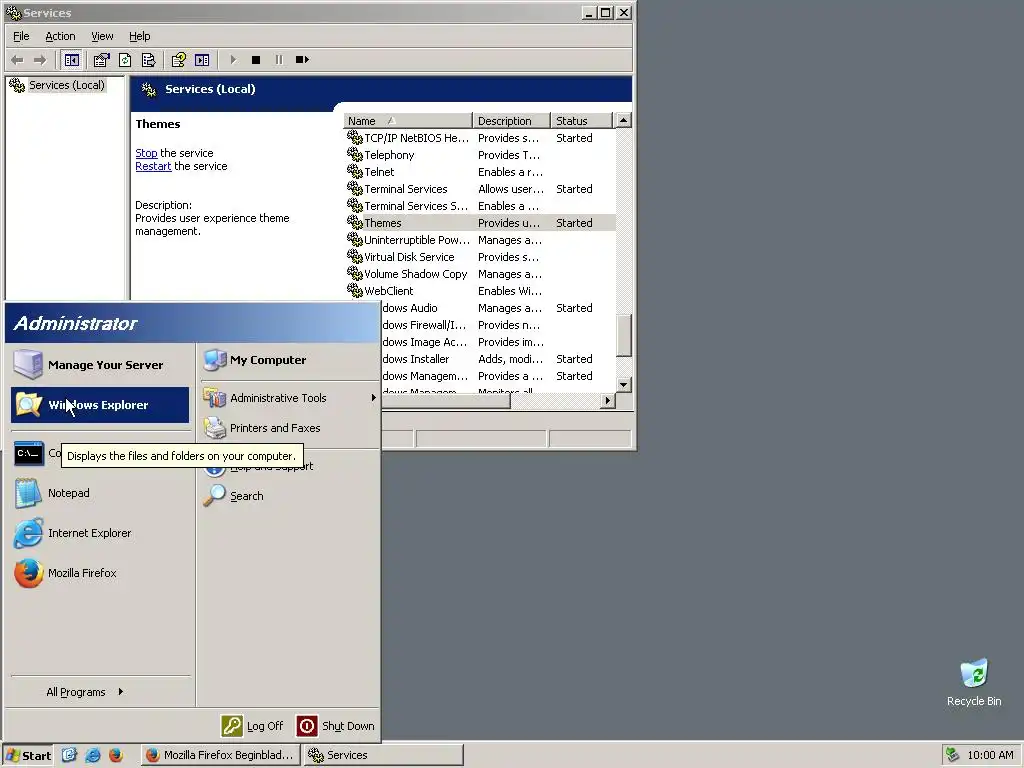The height and width of the screenshot is (768, 1024).
Task: Click the Restart Service toolbar icon
Action: click(x=302, y=60)
